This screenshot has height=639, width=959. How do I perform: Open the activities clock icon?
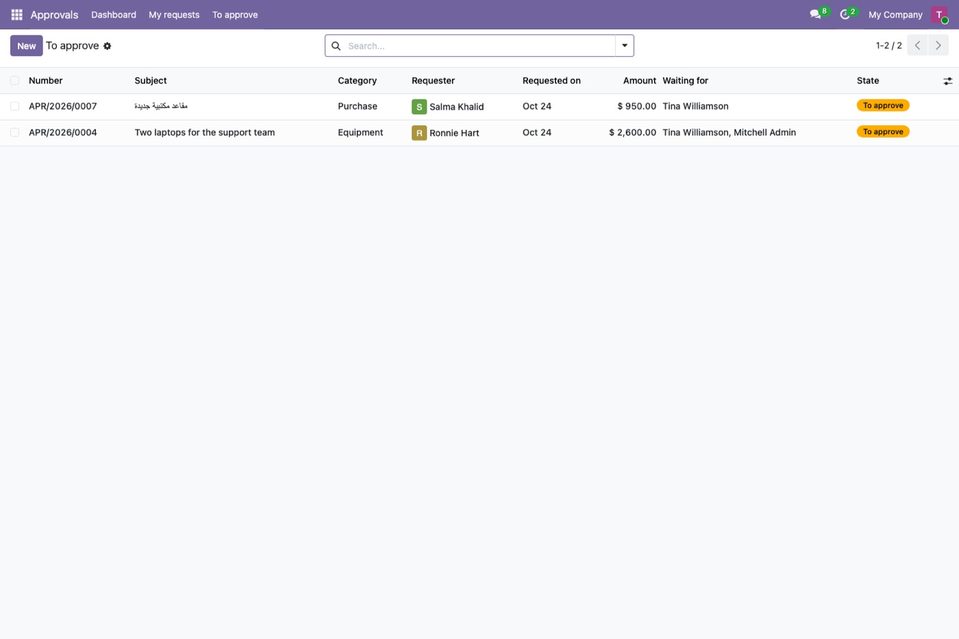pyautogui.click(x=845, y=15)
